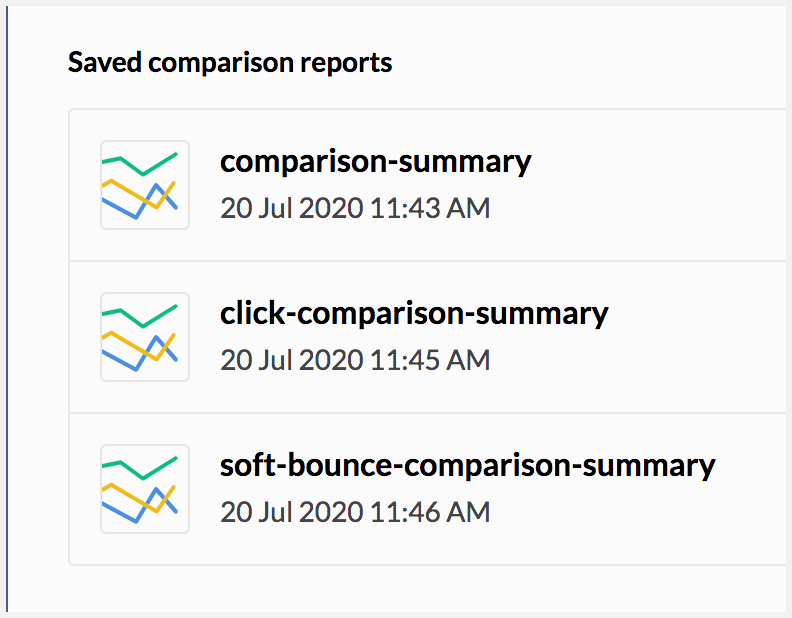Screen dimensions: 792x618
Task: Click the 20 Jul 2020 11:45 AM timestamp
Action: point(355,361)
